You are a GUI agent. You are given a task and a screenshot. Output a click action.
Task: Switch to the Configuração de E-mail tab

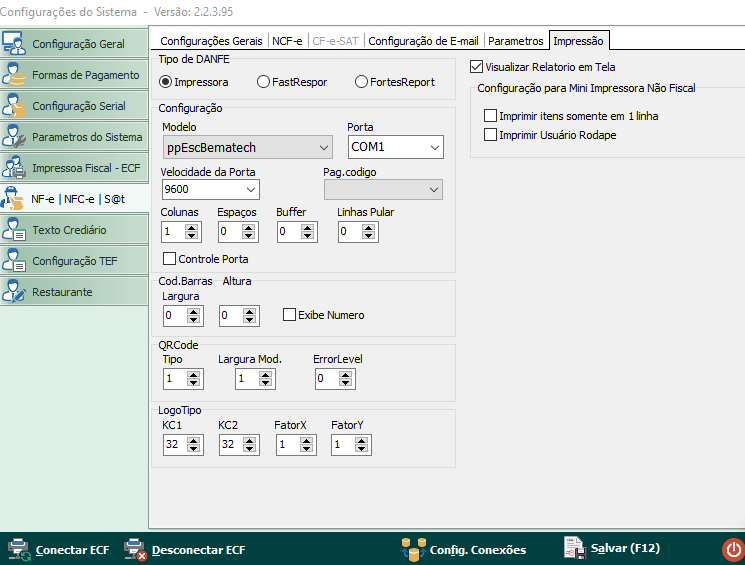pos(424,41)
